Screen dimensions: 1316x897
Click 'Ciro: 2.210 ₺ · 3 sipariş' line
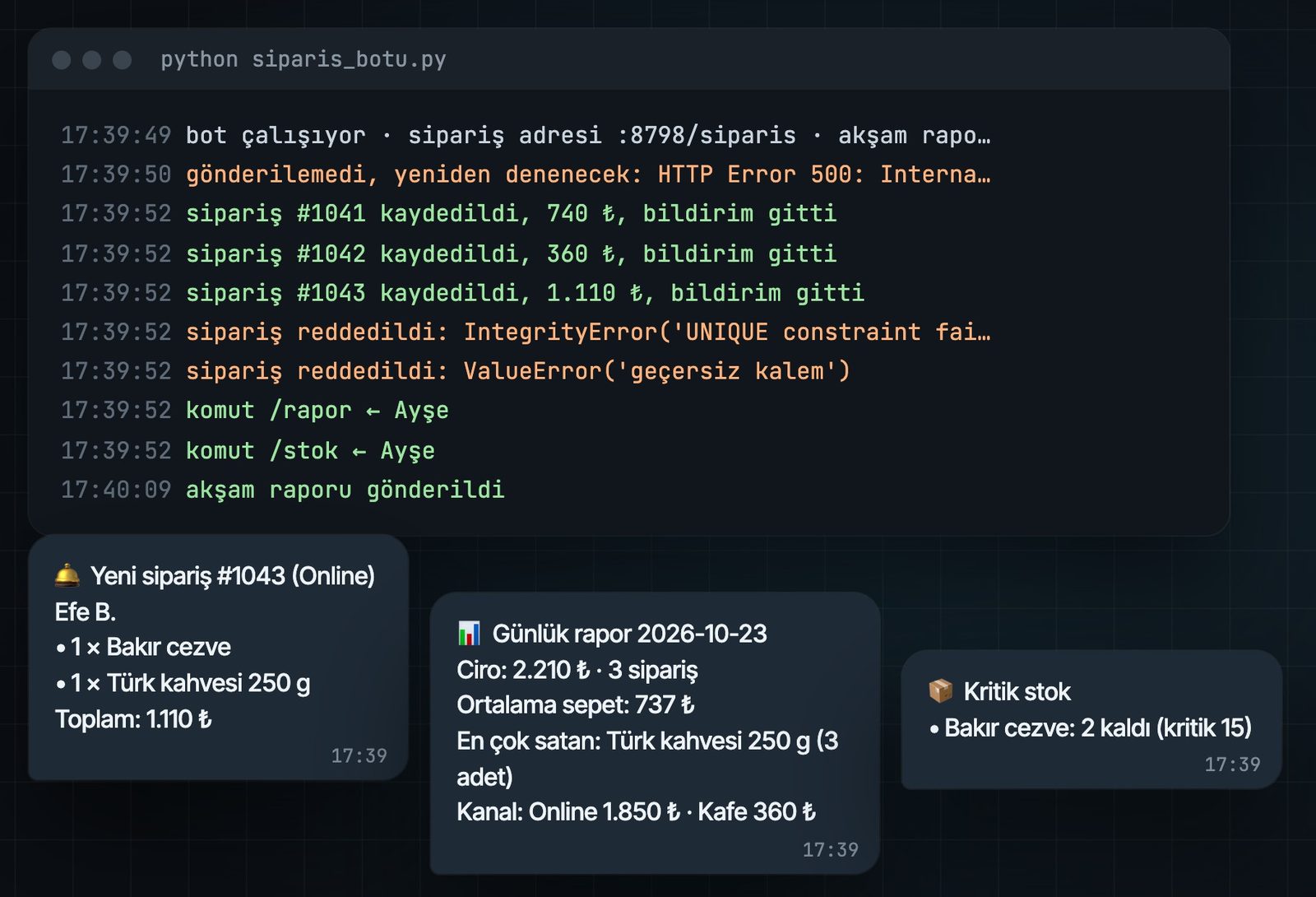point(577,670)
